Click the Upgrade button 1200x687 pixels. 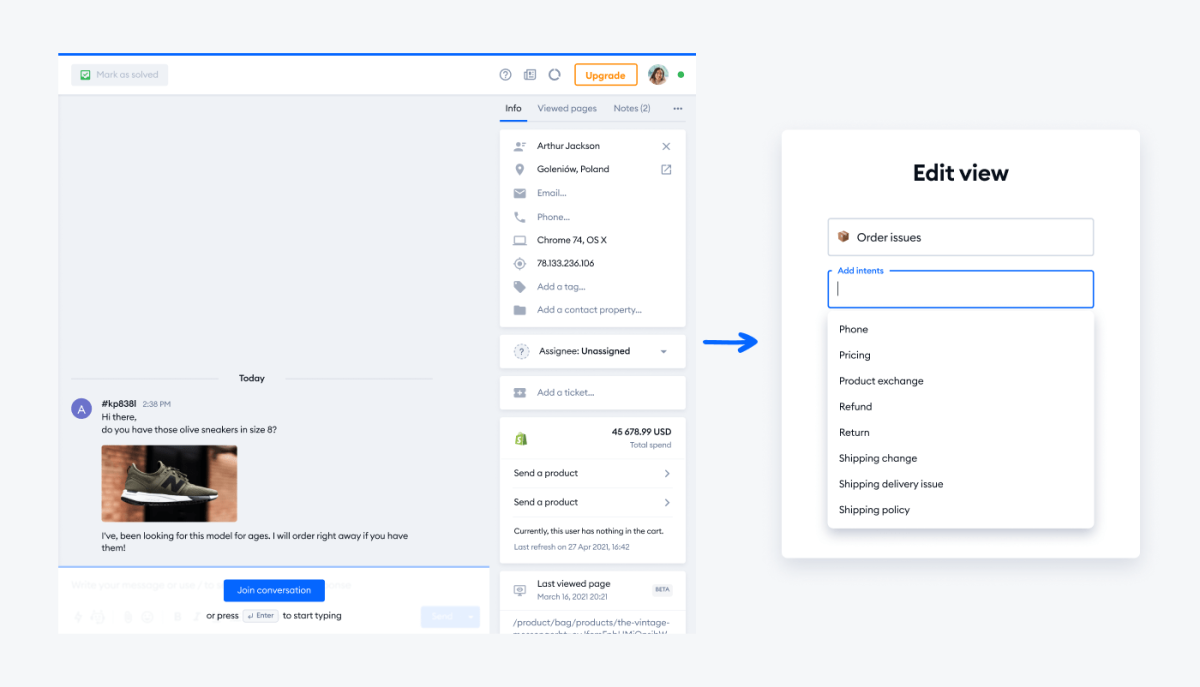[x=605, y=74]
